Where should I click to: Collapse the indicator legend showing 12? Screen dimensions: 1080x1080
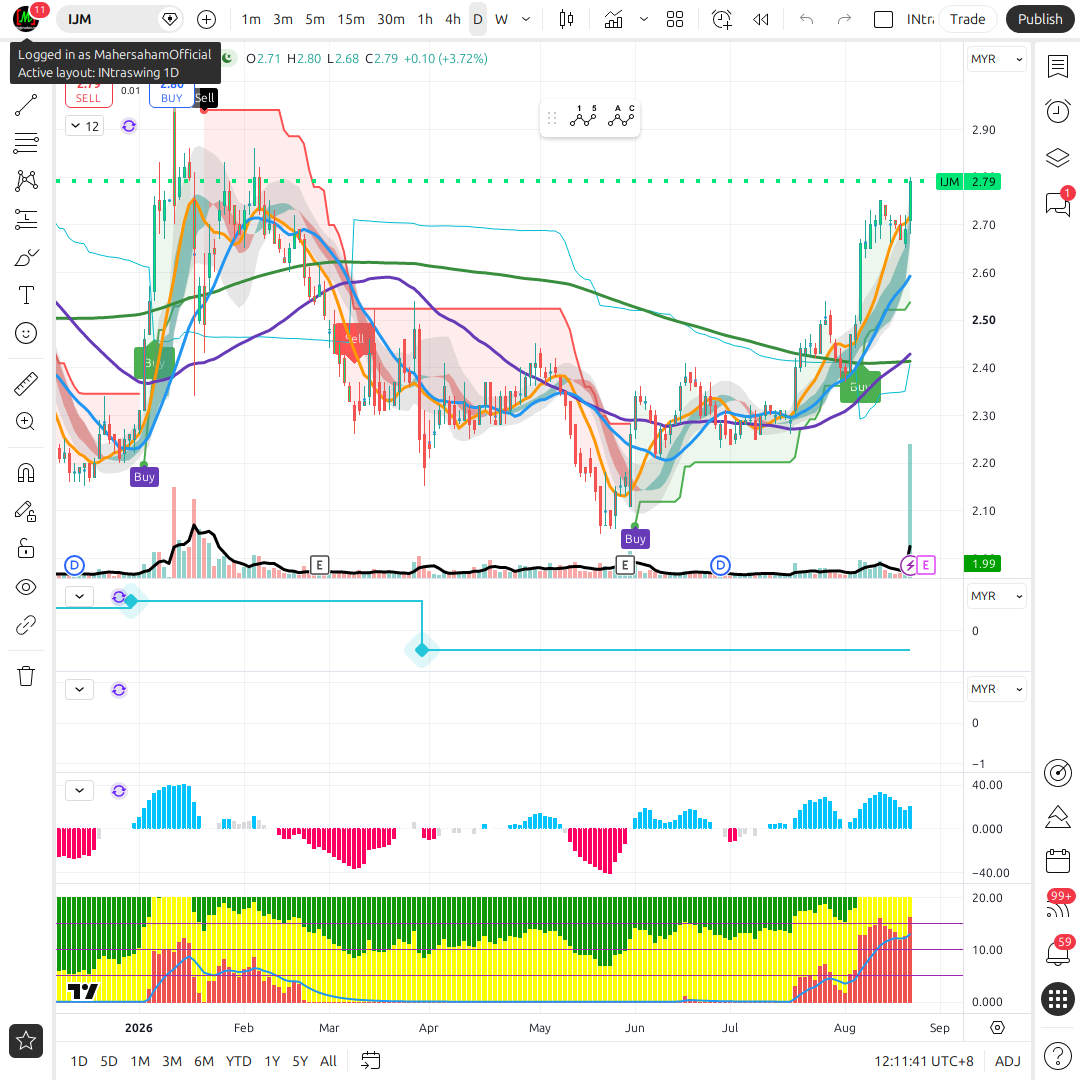point(85,126)
